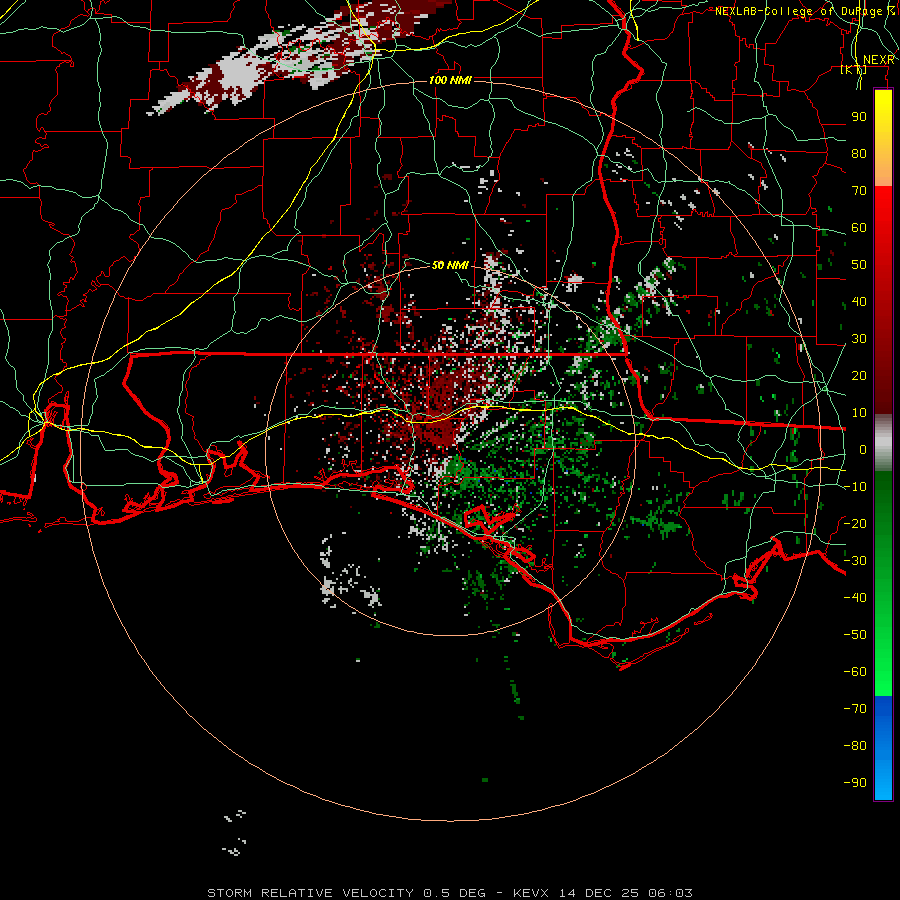Image resolution: width=900 pixels, height=900 pixels.
Task: Click the positive 90 scale value
Action: [x=859, y=117]
